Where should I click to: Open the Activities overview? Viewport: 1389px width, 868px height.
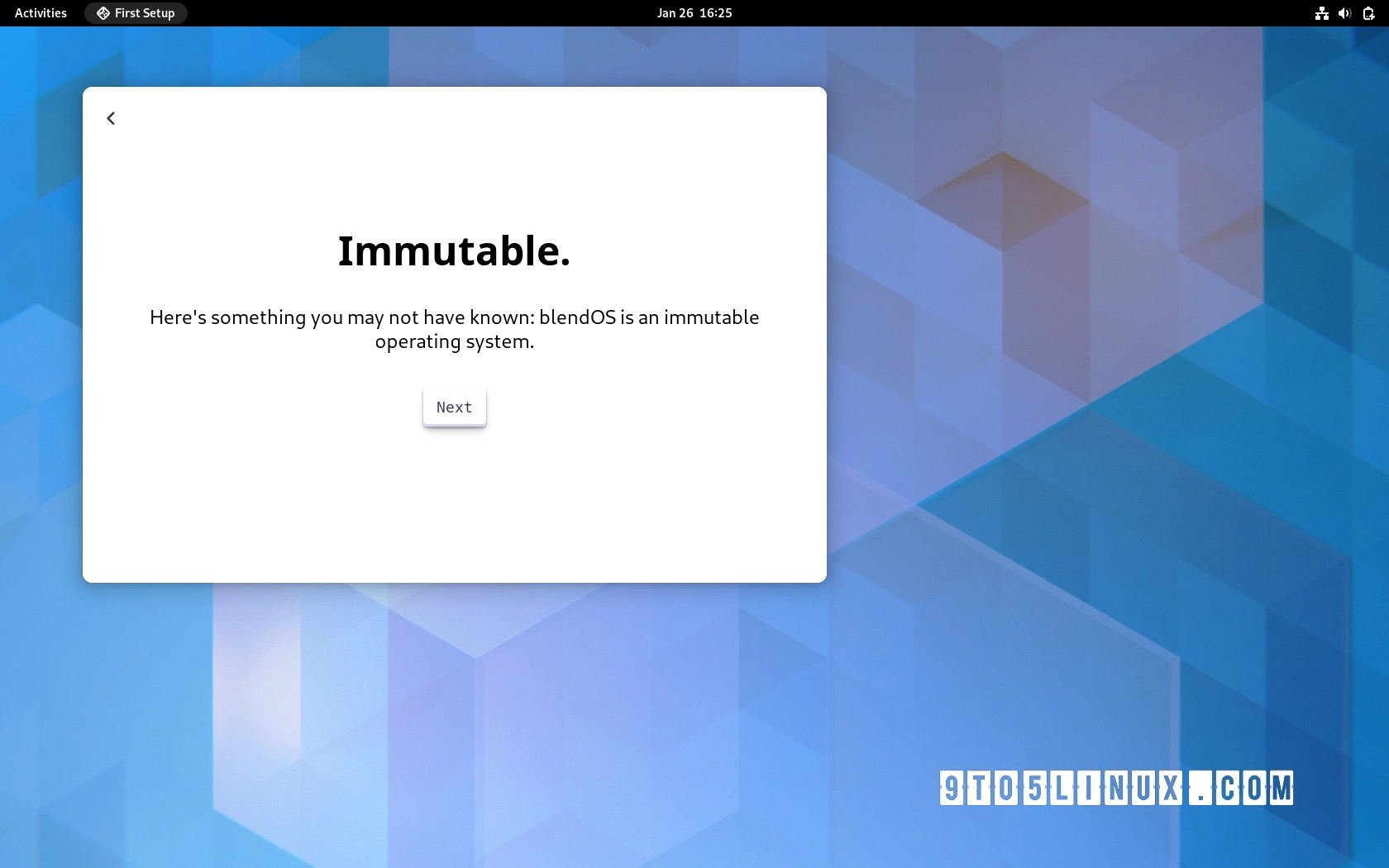[x=41, y=13]
